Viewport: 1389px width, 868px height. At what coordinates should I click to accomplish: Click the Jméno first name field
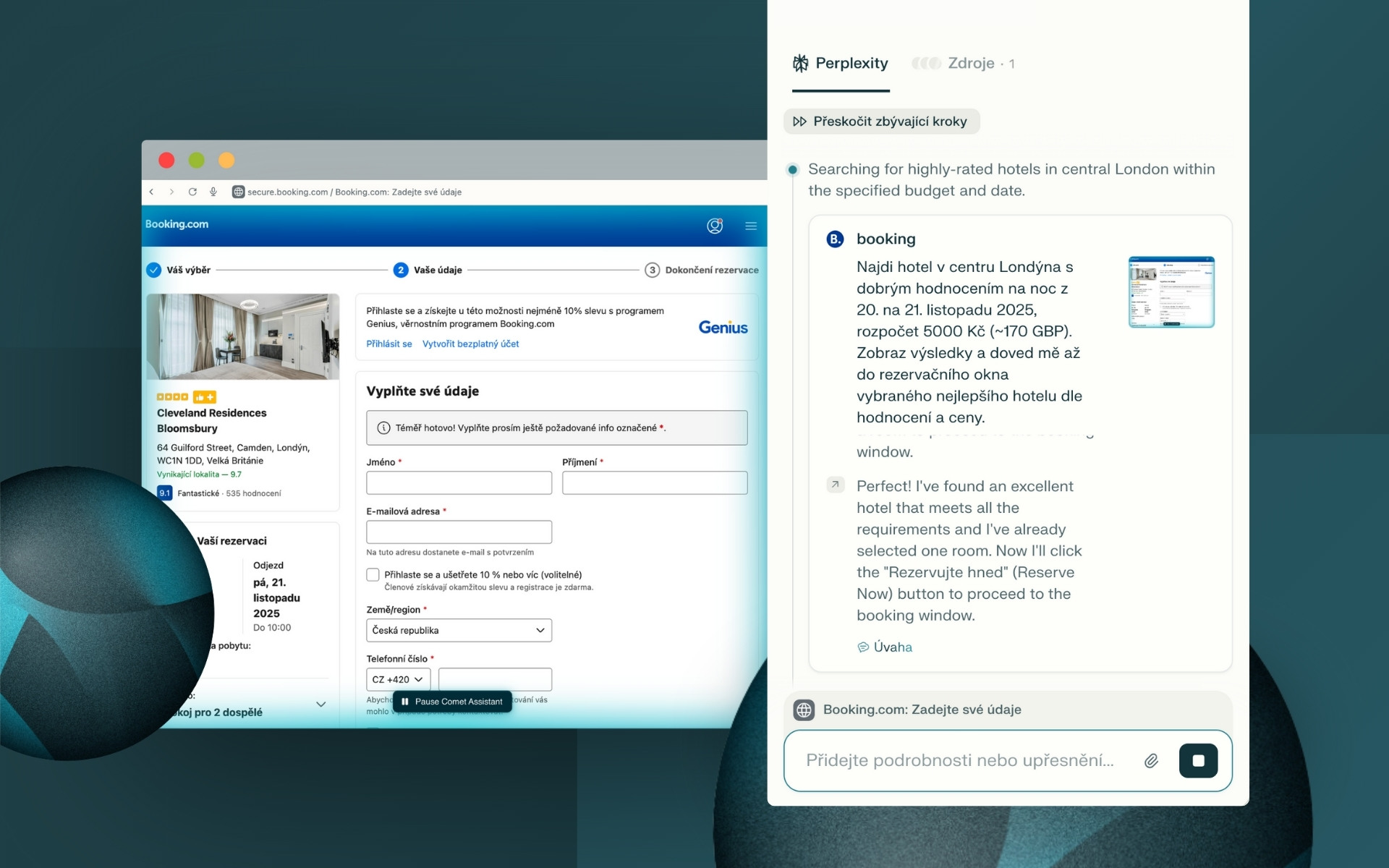459,482
